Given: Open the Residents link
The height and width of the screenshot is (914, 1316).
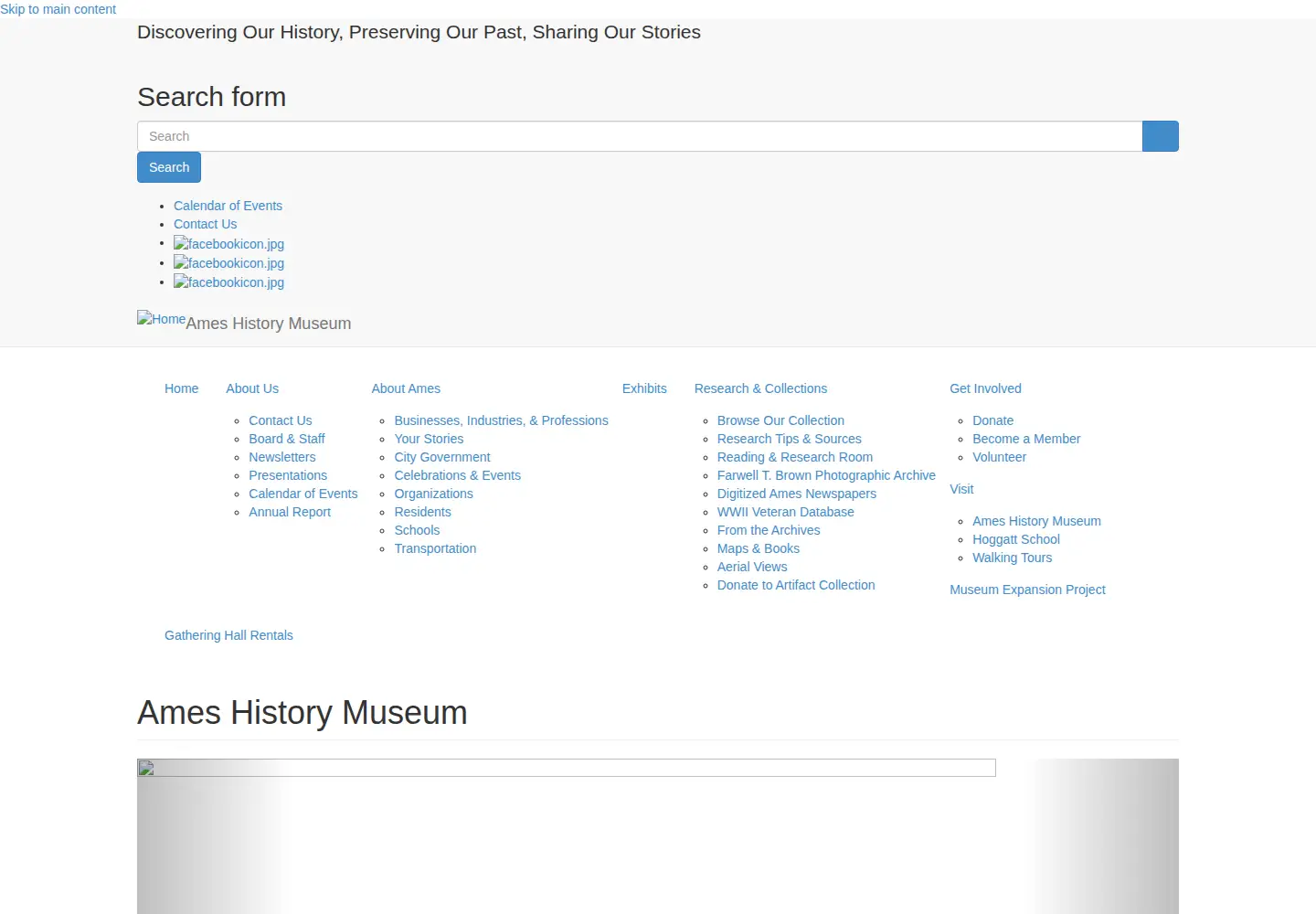Looking at the screenshot, I should coord(422,512).
